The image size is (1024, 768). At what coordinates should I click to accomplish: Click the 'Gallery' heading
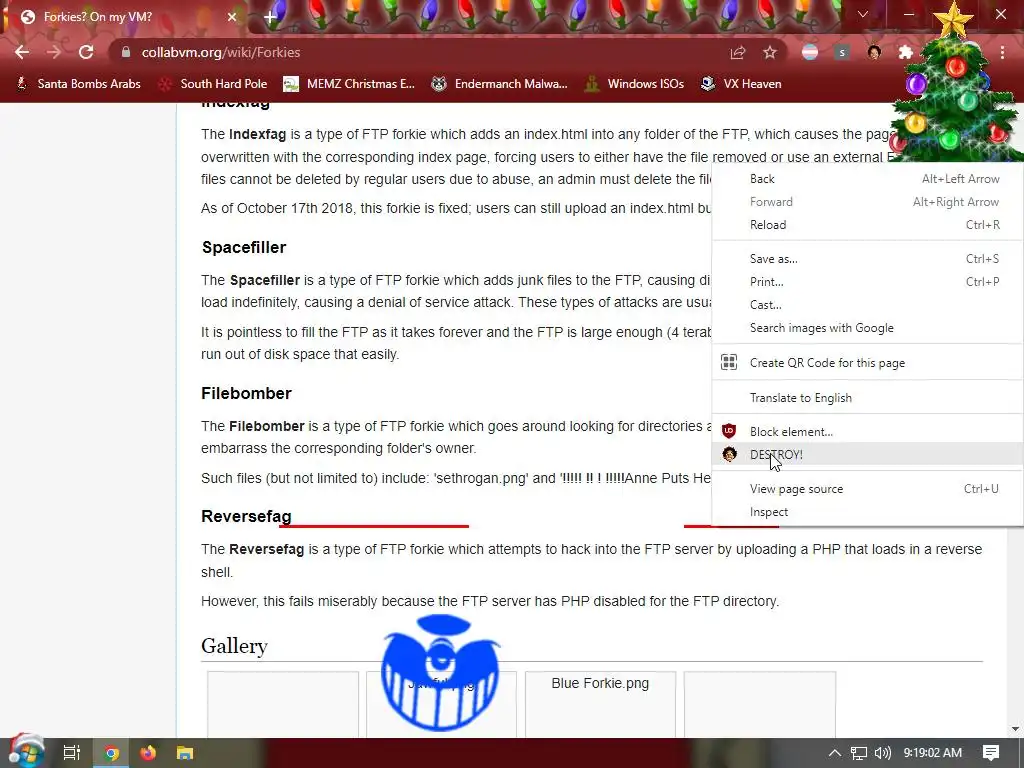pos(234,646)
